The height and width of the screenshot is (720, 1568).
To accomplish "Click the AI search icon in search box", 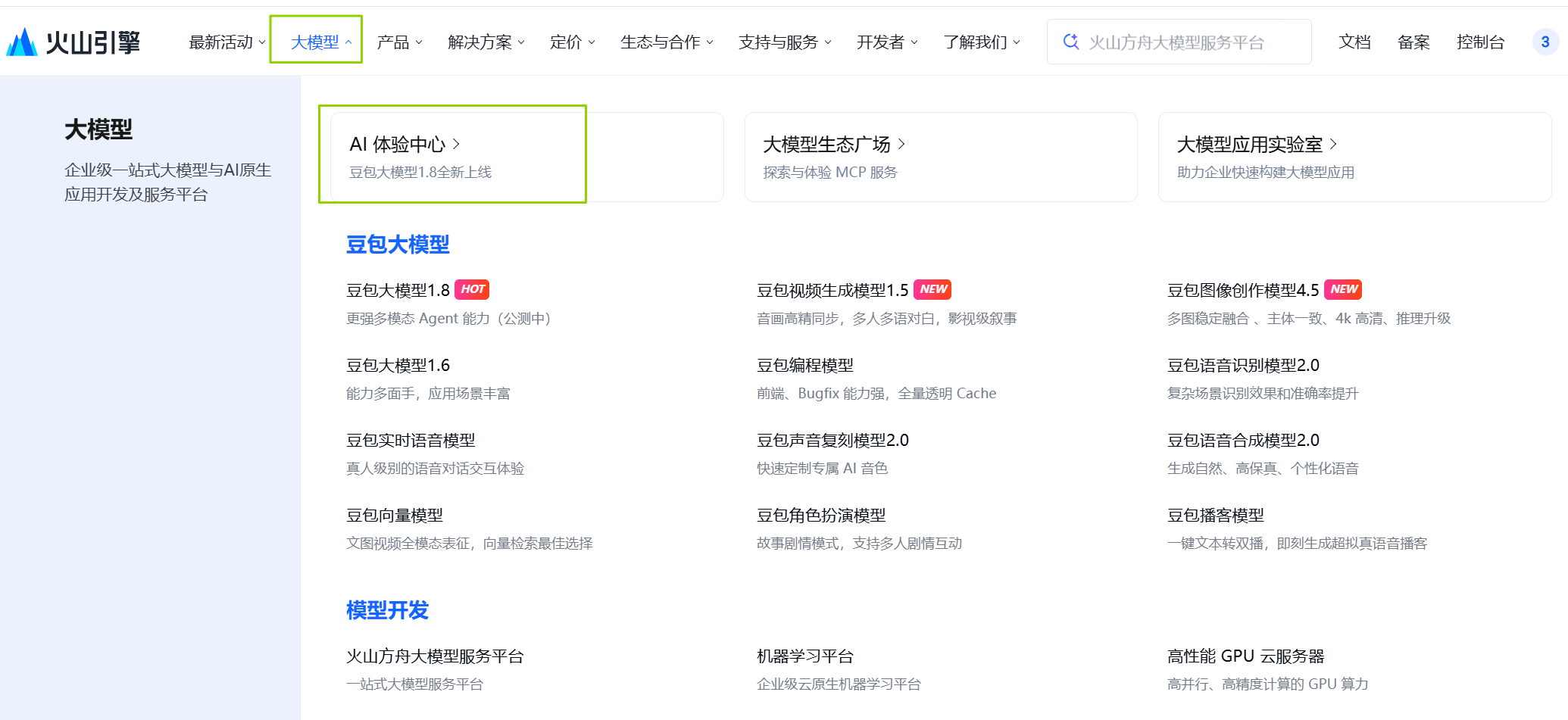I will click(x=1070, y=42).
